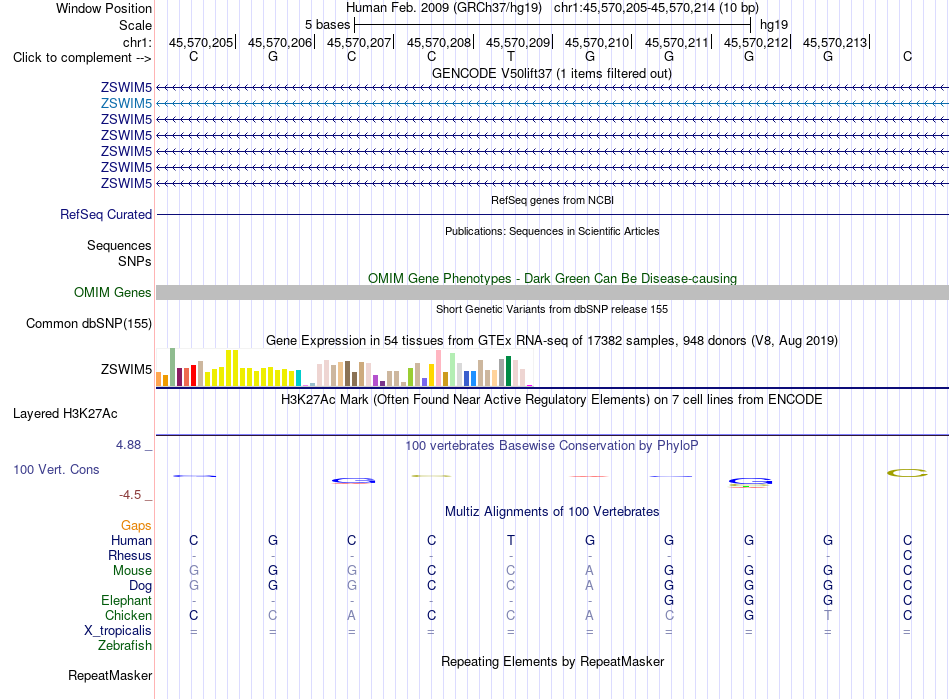Select the Chicken alignment row label
The image size is (950, 699).
pyautogui.click(x=128, y=615)
